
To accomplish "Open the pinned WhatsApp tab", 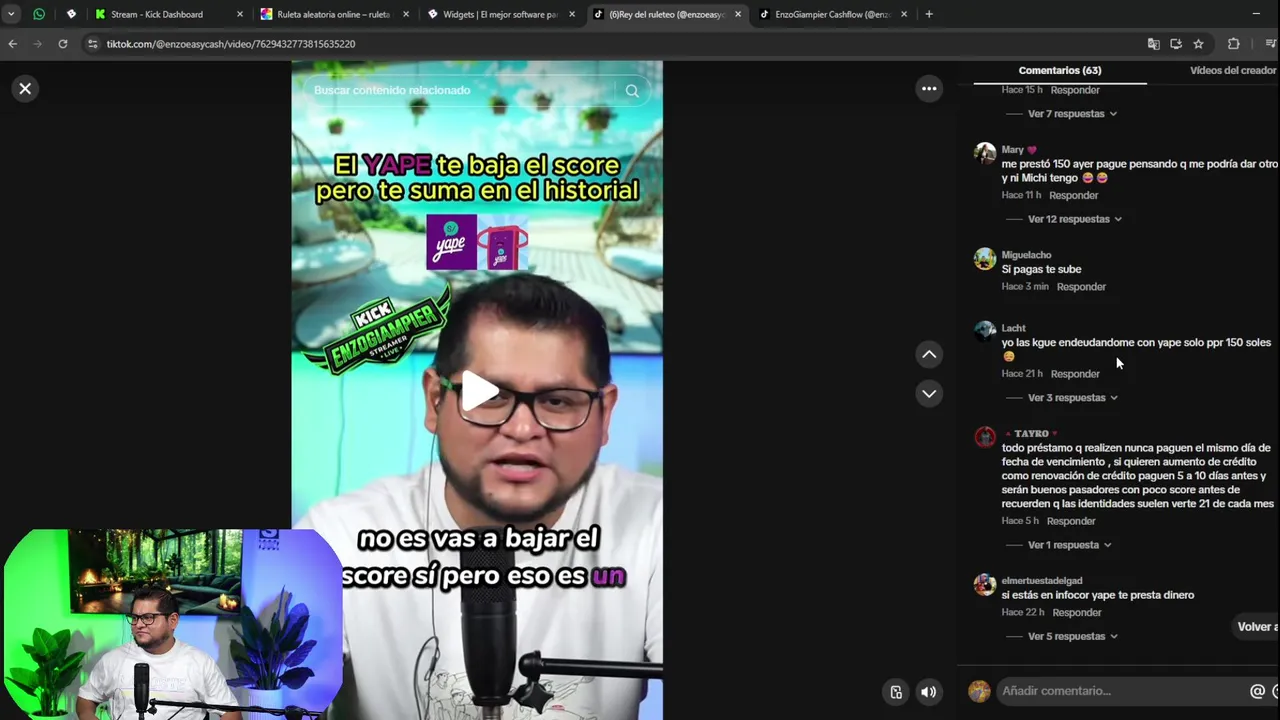I will coord(39,14).
